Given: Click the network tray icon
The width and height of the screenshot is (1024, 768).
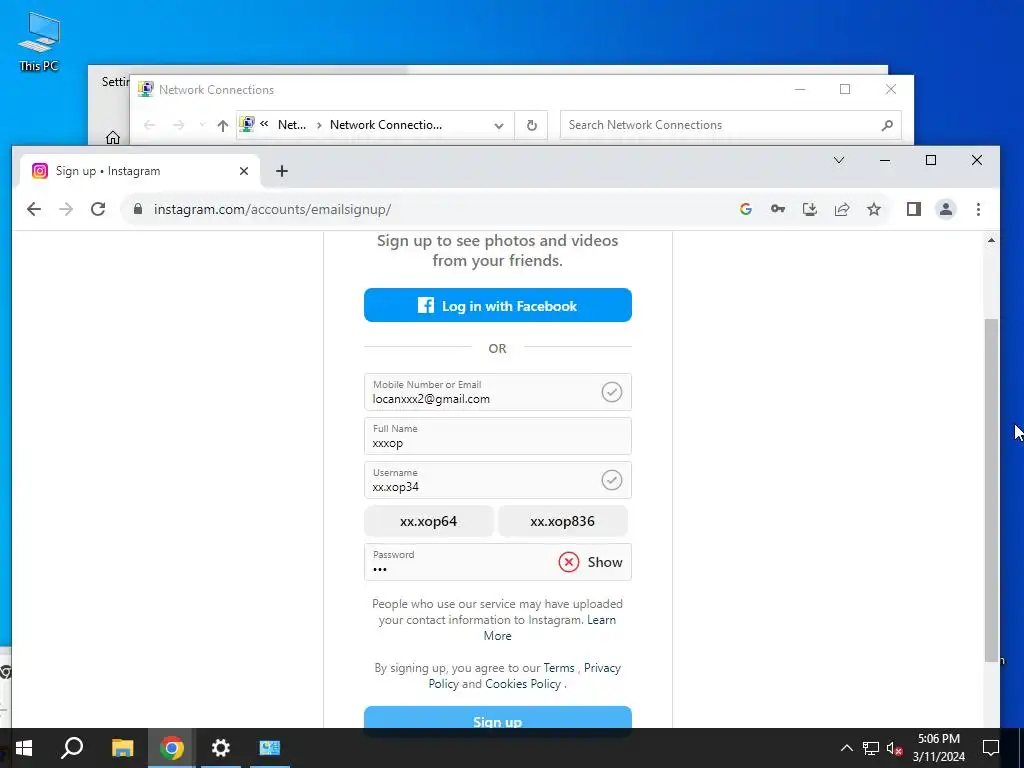Looking at the screenshot, I should coord(871,748).
